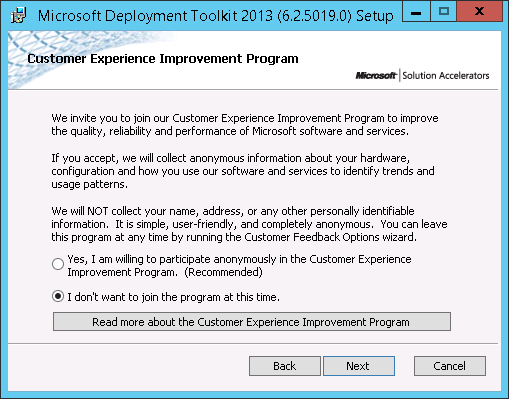This screenshot has height=399, width=509.
Task: Minimize the Setup window
Action: point(416,11)
